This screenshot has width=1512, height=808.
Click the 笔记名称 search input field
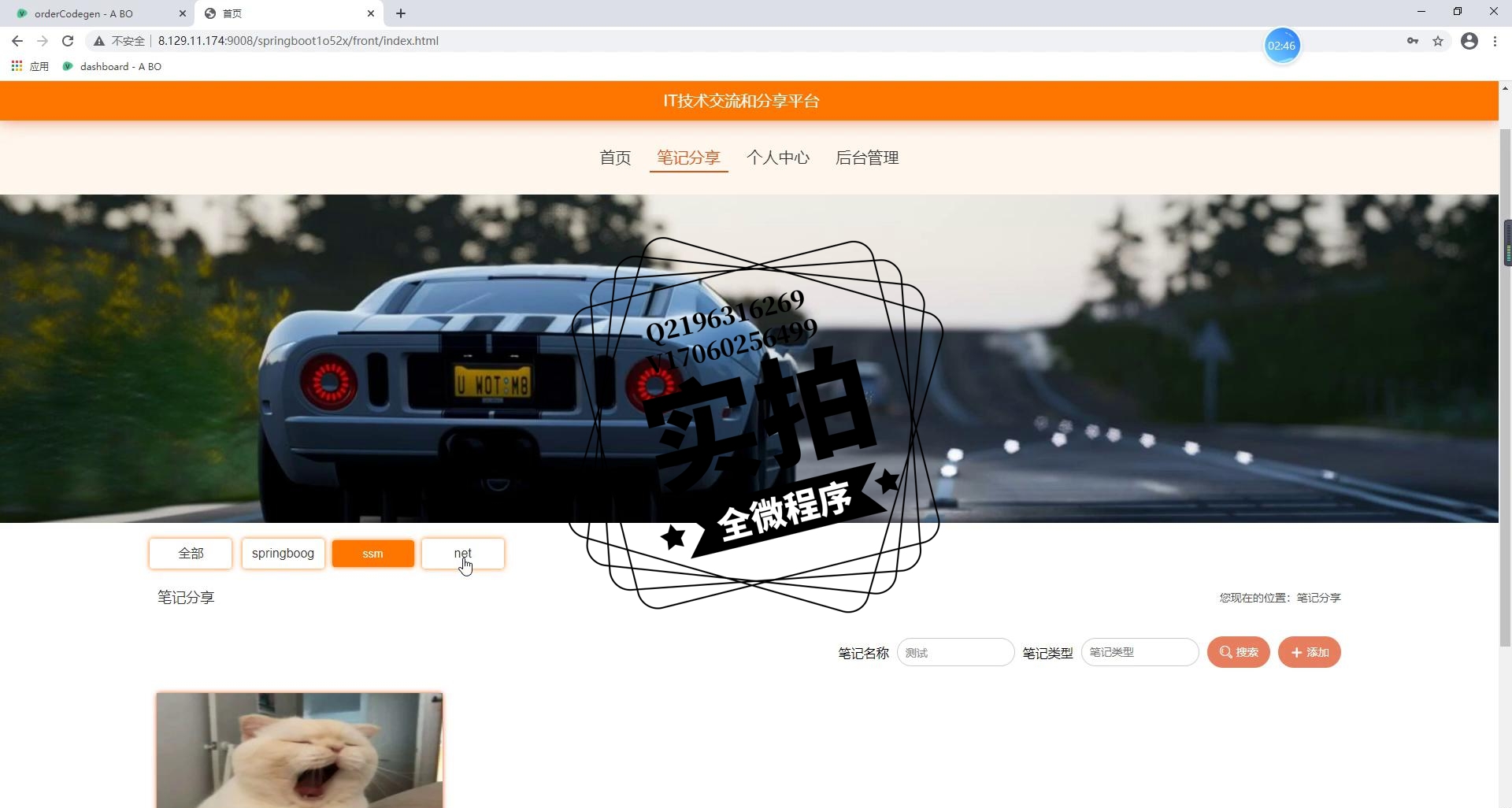[955, 653]
